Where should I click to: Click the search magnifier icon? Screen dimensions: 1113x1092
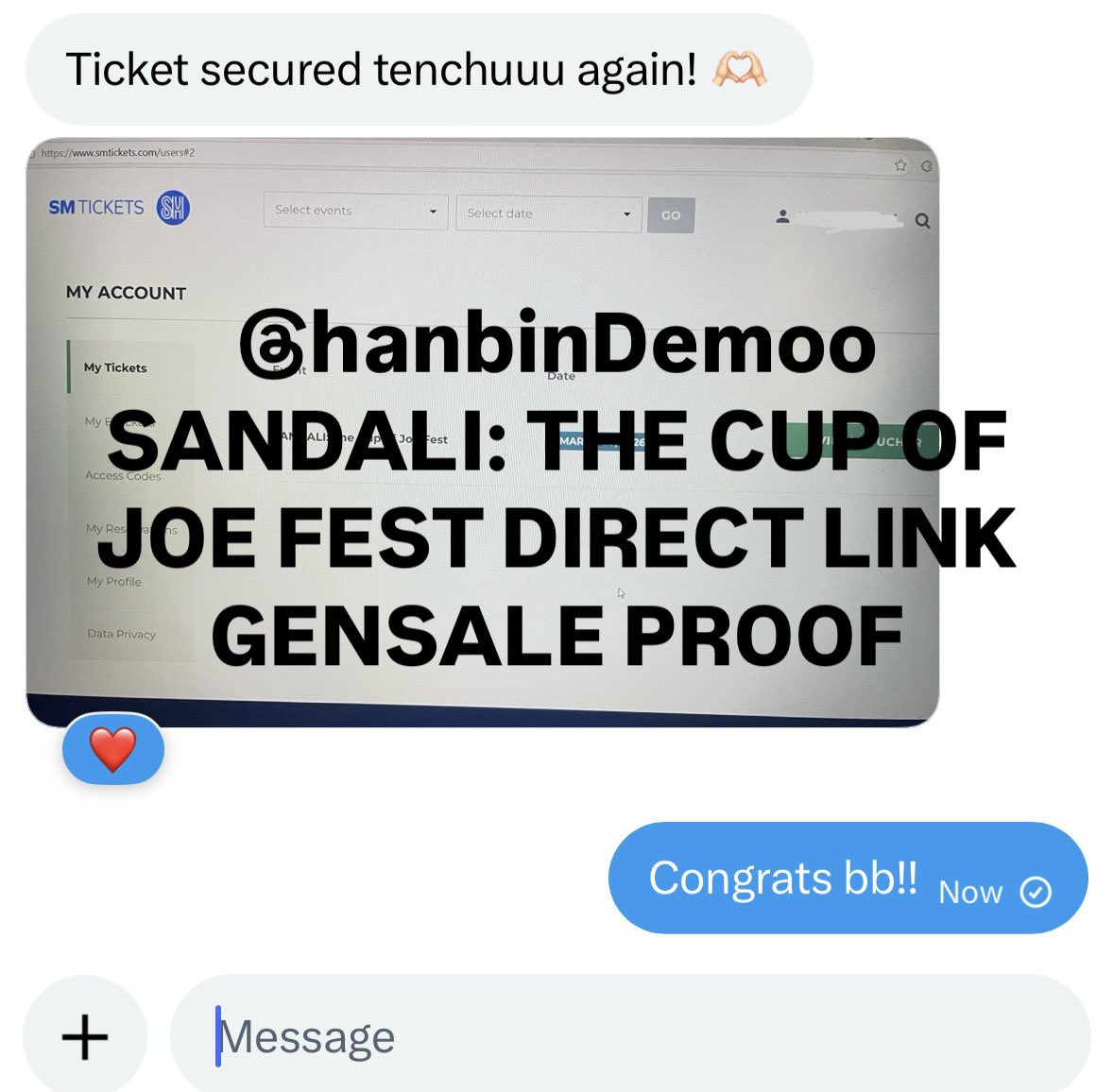pyautogui.click(x=922, y=221)
